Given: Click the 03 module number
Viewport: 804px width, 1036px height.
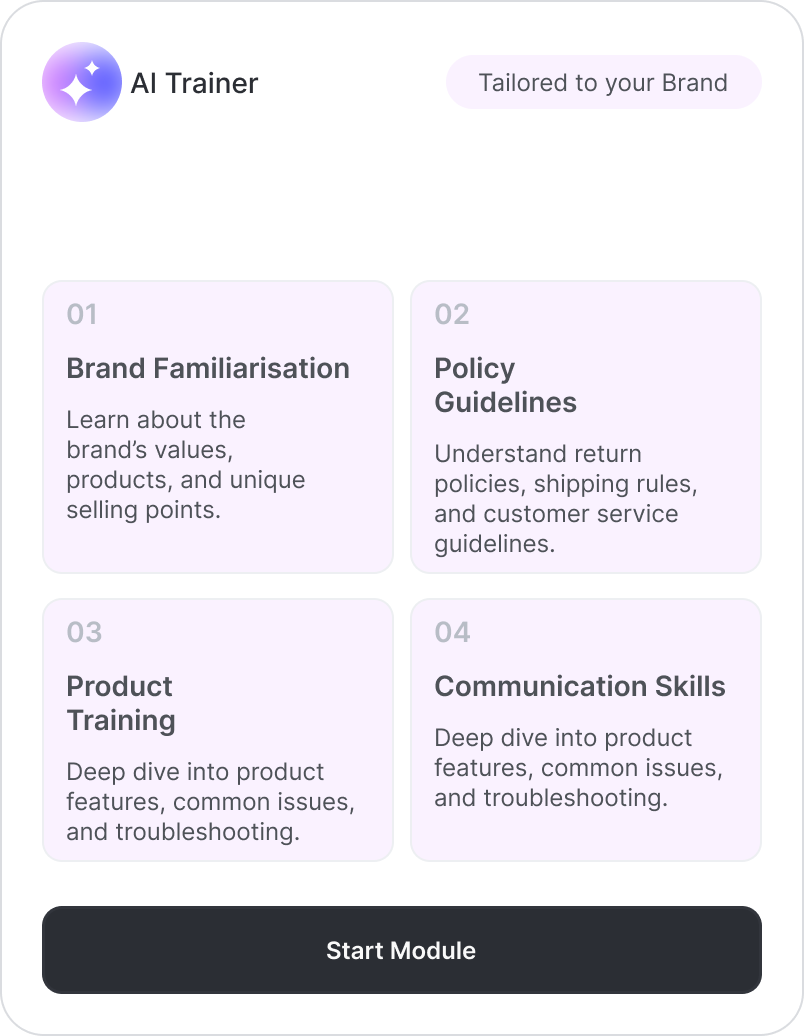Looking at the screenshot, I should (85, 633).
